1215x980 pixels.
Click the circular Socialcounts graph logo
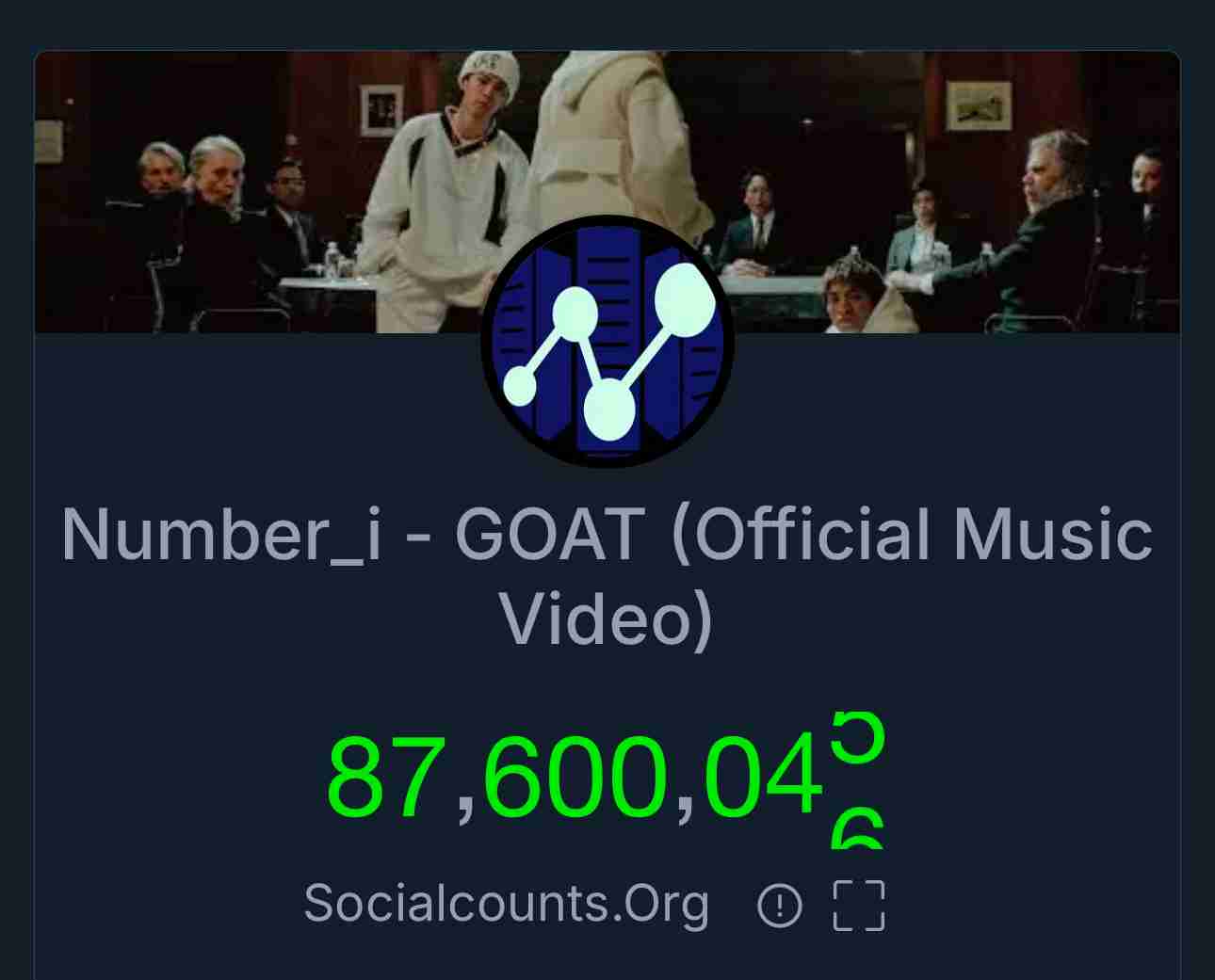pos(607,342)
